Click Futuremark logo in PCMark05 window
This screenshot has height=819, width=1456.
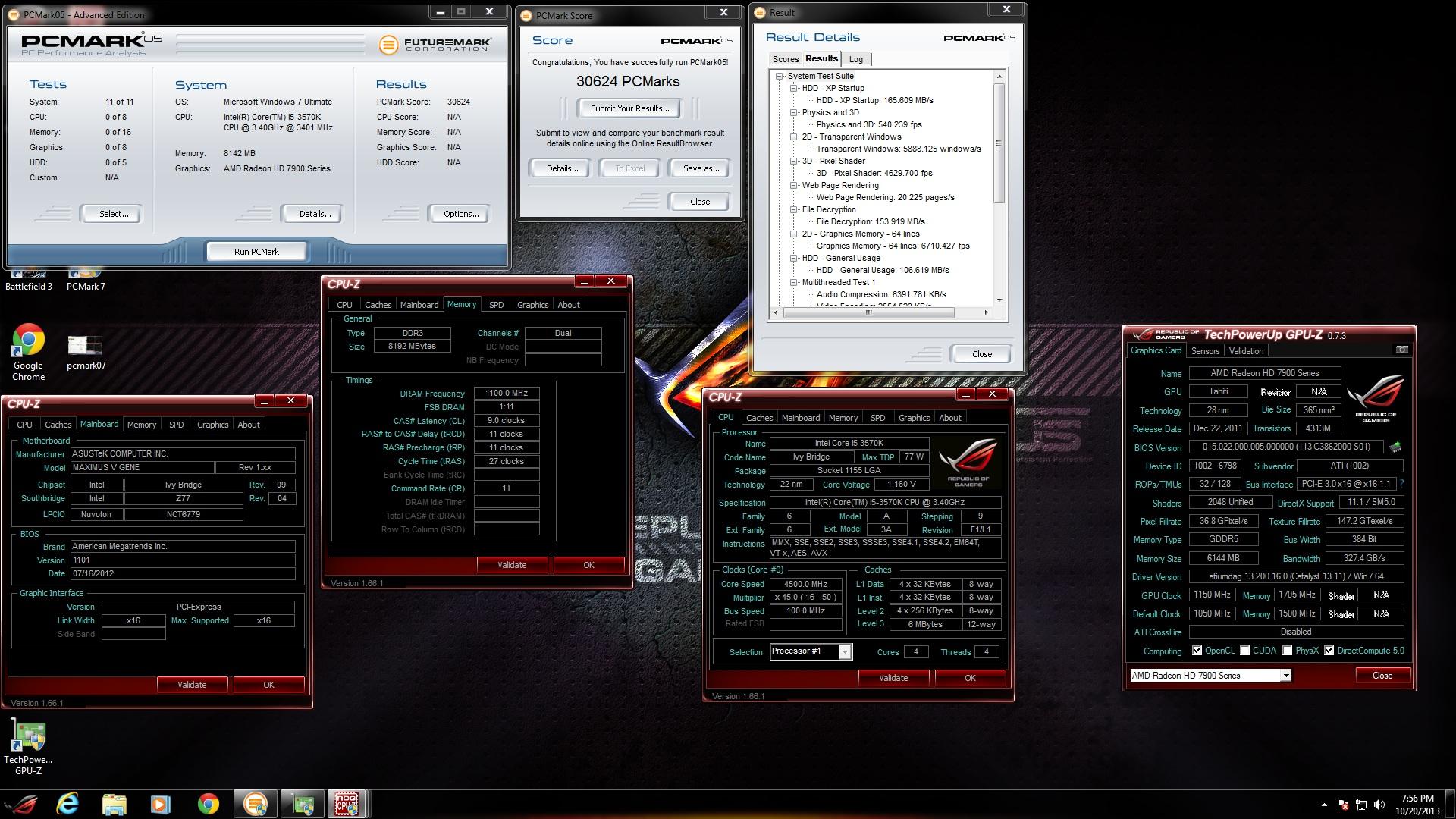(x=435, y=45)
